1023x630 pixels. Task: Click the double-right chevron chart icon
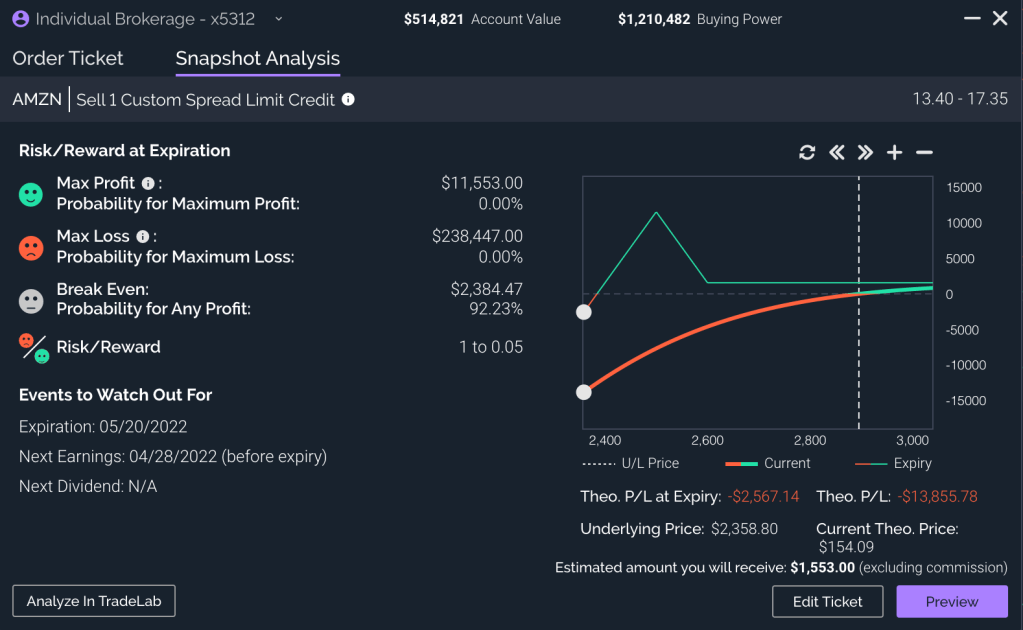(864, 152)
